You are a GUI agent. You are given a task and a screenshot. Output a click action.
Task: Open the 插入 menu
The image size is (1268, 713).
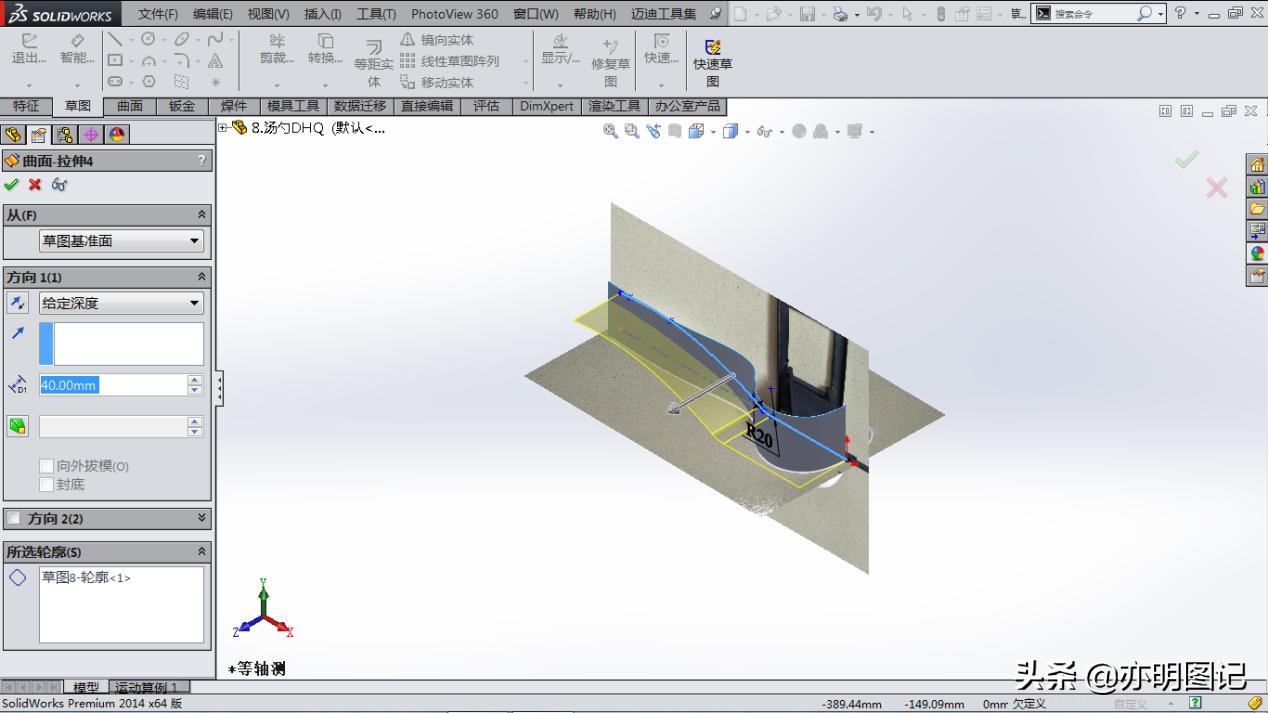(322, 14)
